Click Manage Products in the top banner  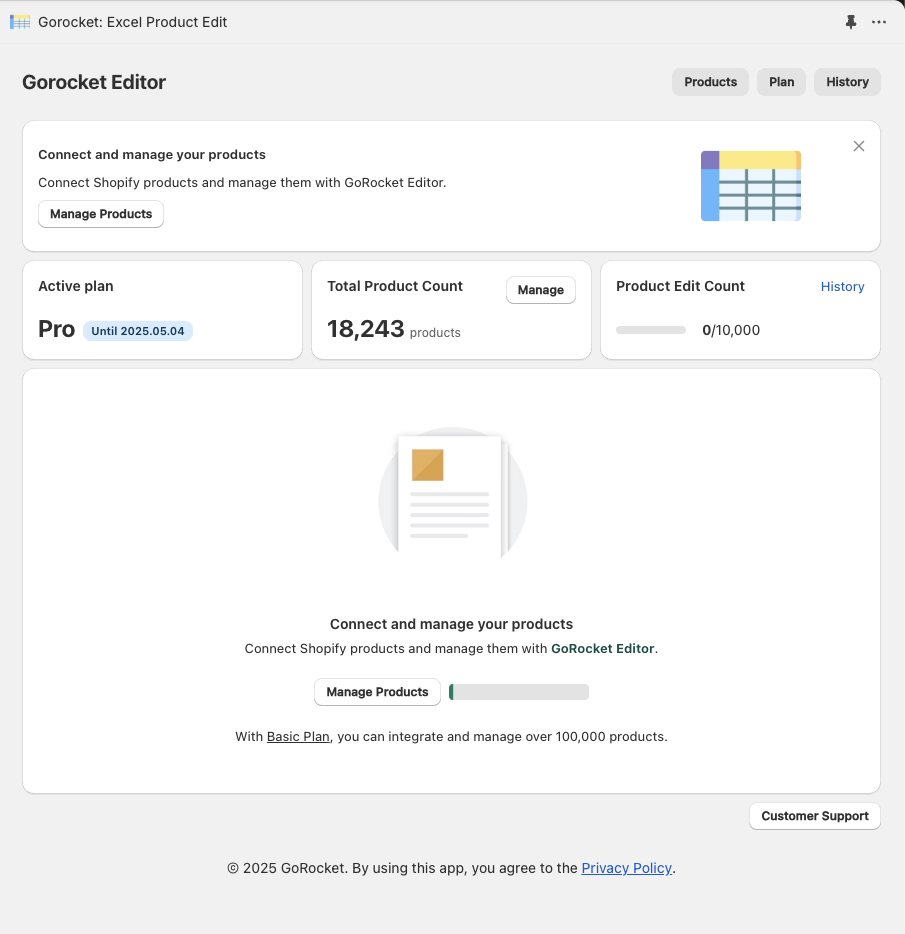101,214
